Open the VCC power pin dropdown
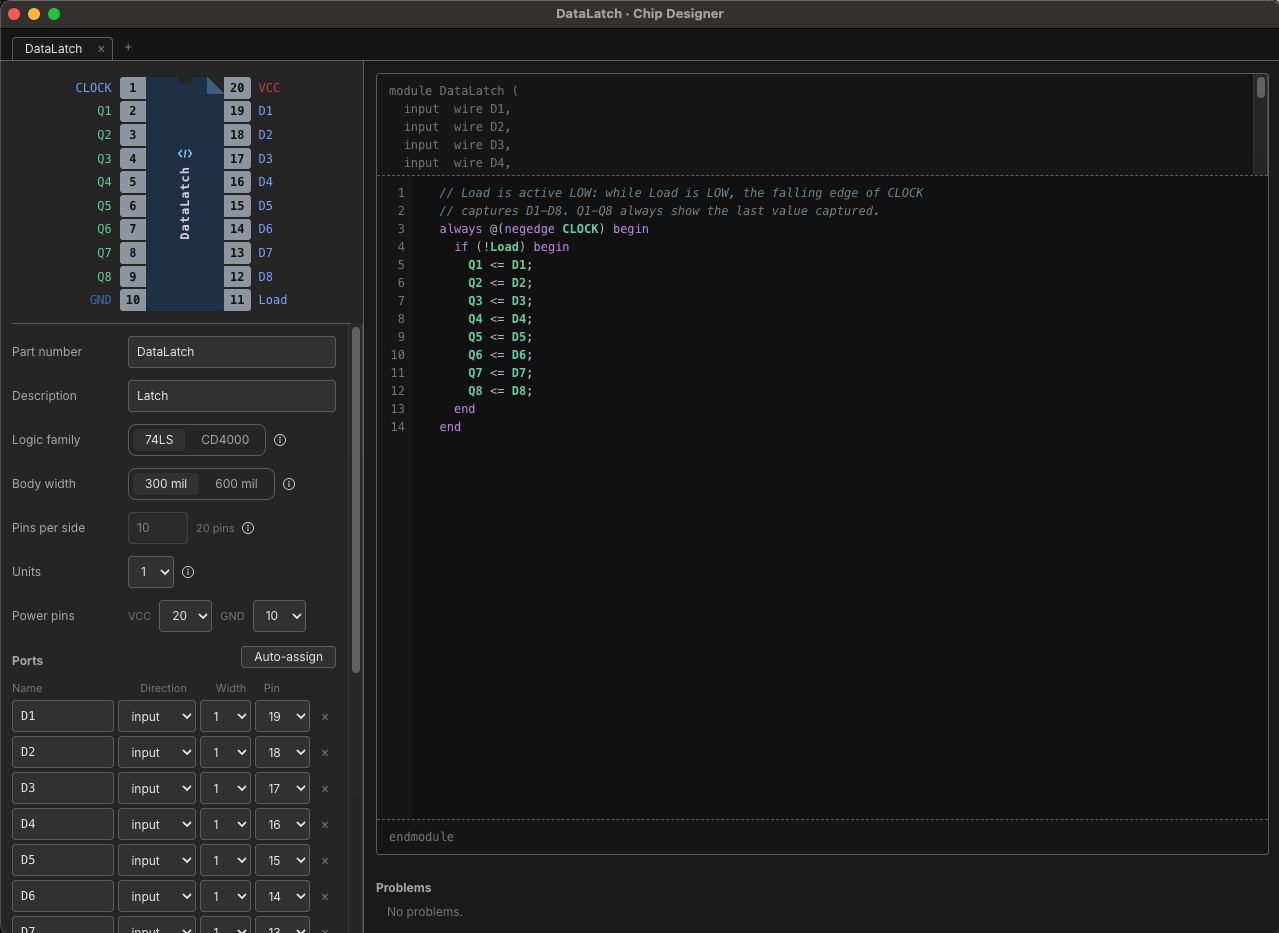This screenshot has width=1279, height=933. point(185,616)
